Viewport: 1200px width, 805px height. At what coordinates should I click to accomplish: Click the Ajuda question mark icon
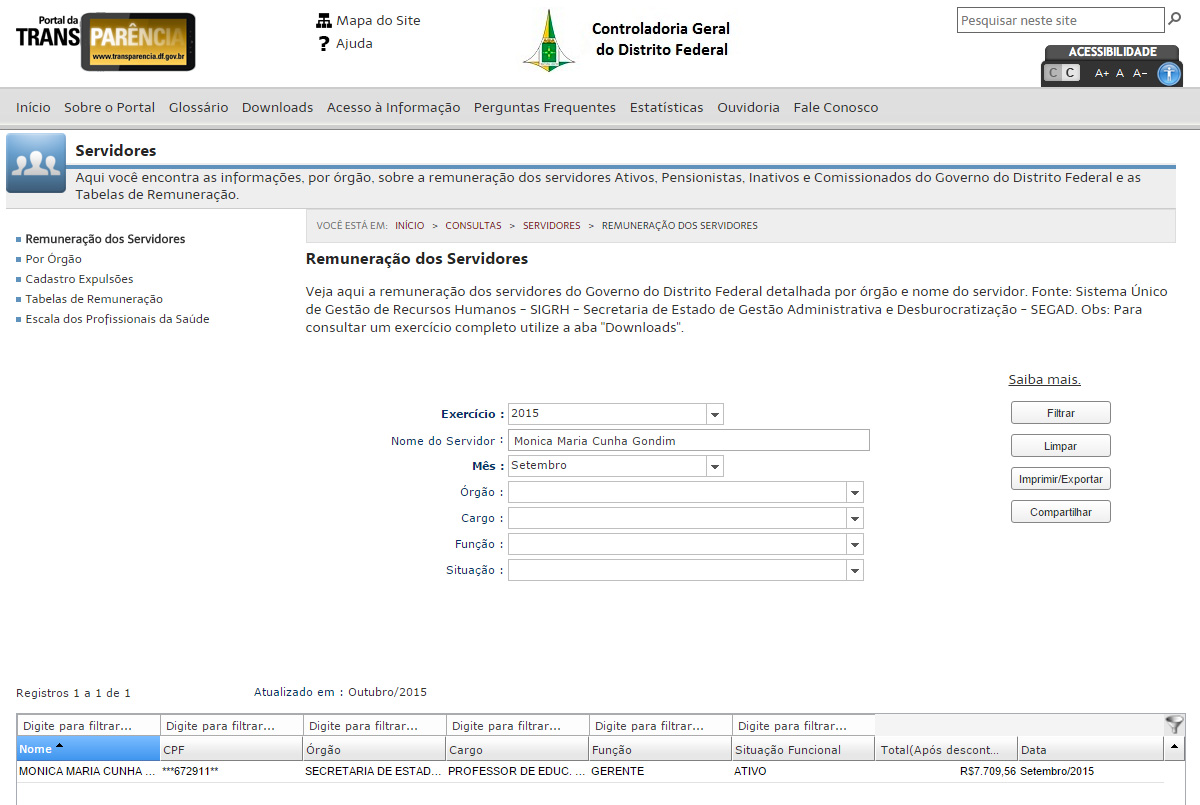tap(323, 44)
